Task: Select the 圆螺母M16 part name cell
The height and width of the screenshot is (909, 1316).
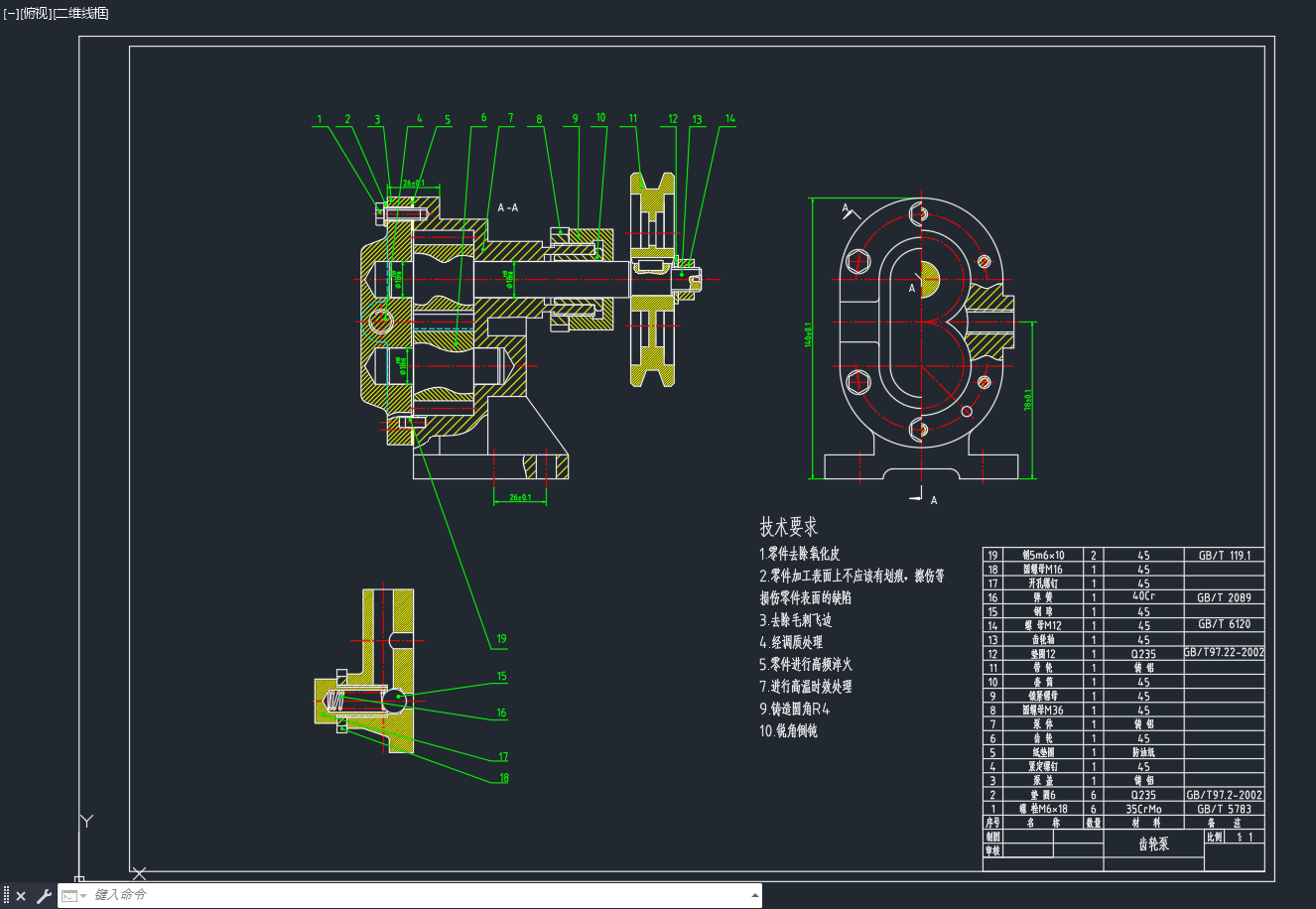Action: pos(1043,570)
